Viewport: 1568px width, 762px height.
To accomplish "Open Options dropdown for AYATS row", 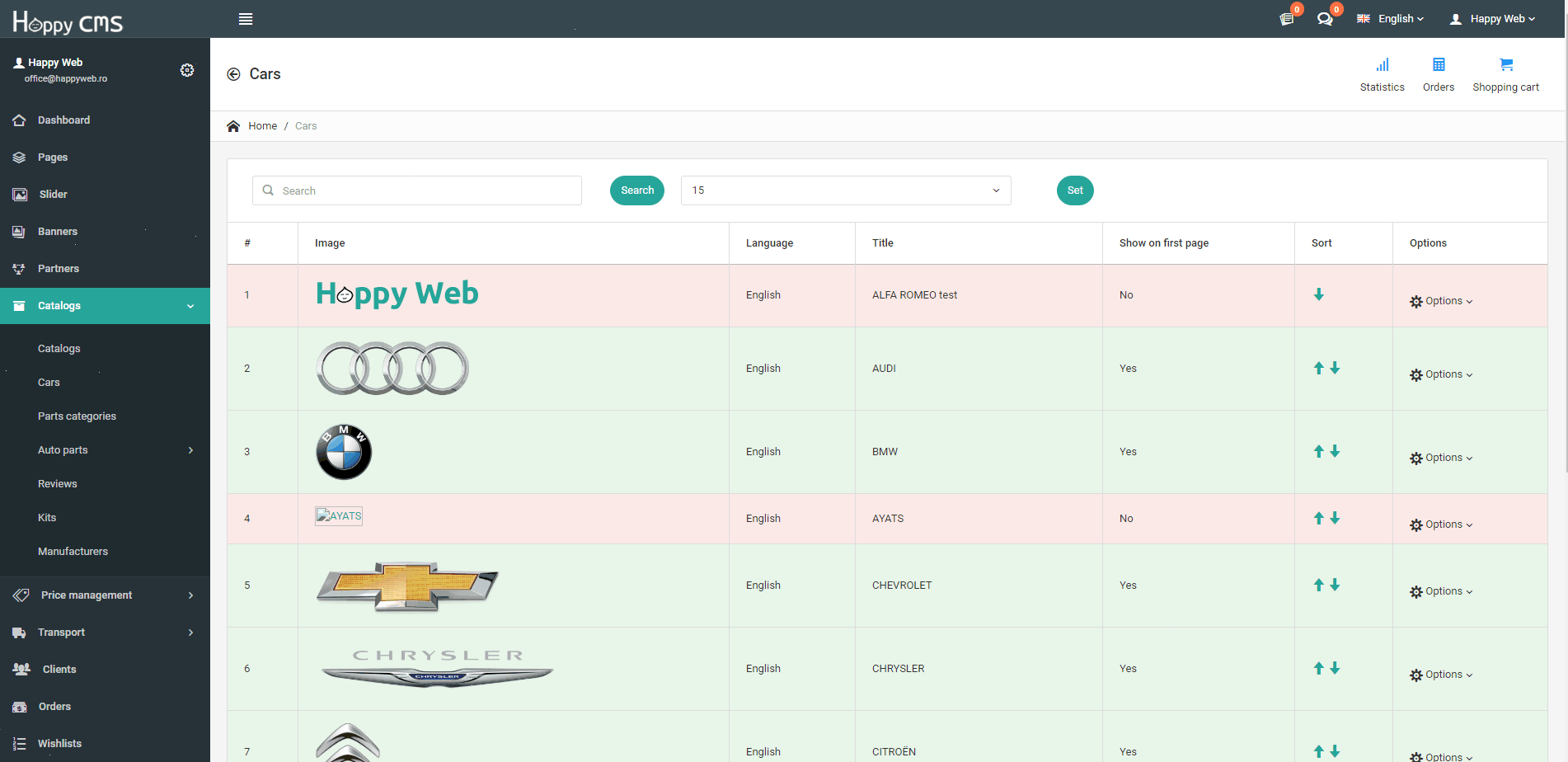I will click(x=1441, y=524).
